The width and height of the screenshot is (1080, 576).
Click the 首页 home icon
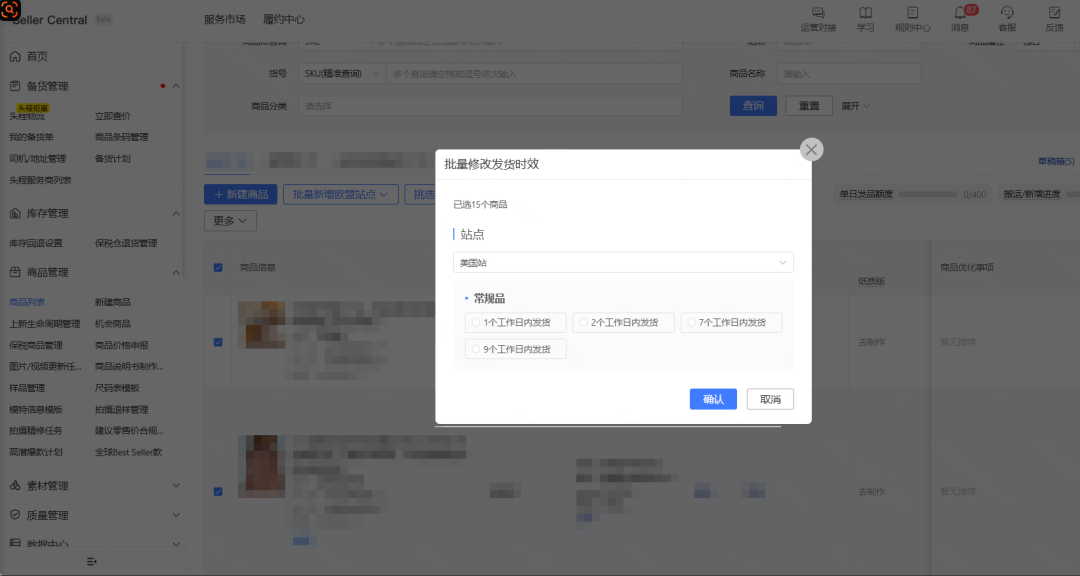click(x=15, y=56)
